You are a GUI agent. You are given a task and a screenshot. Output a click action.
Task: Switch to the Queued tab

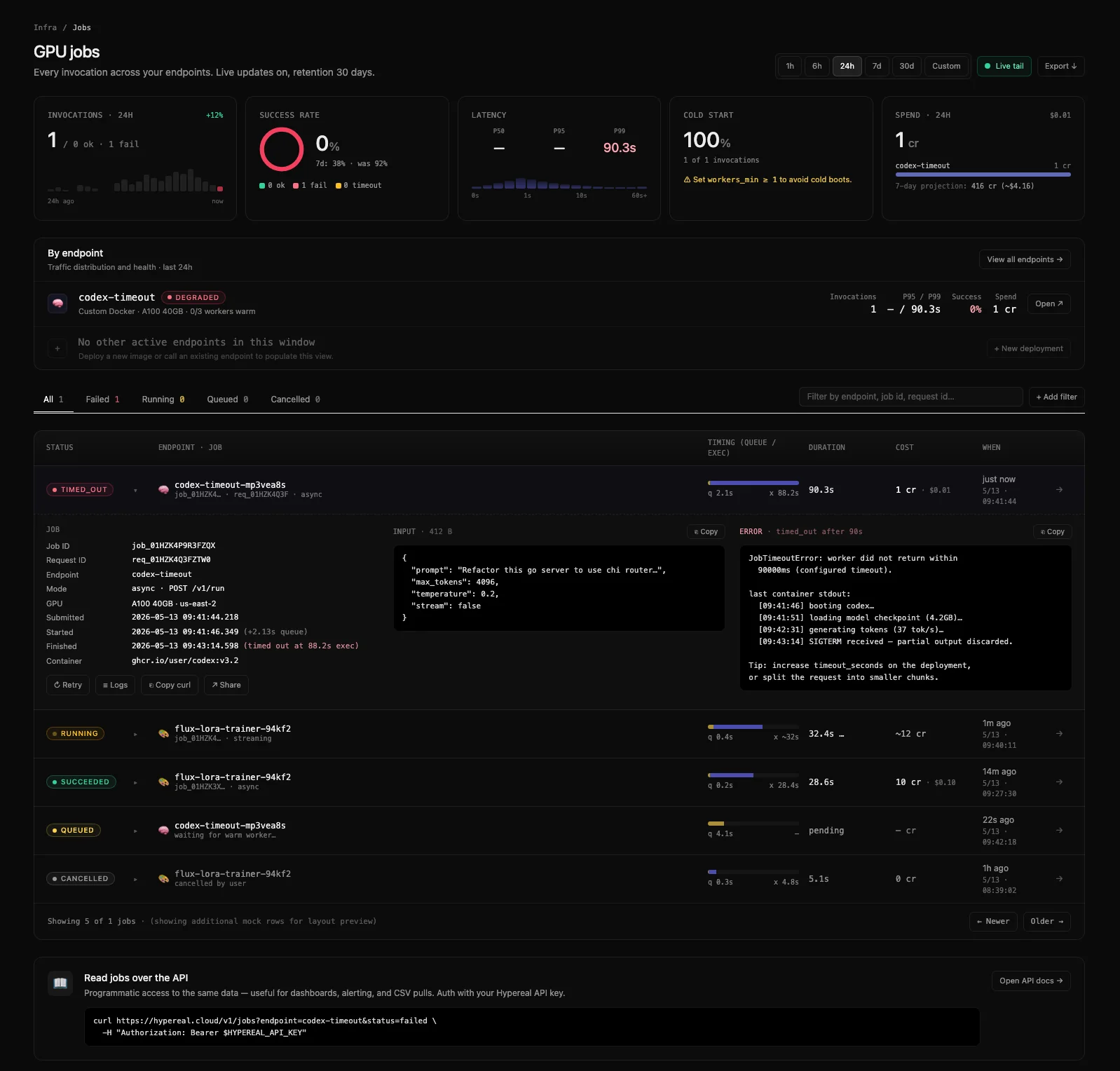tap(228, 400)
